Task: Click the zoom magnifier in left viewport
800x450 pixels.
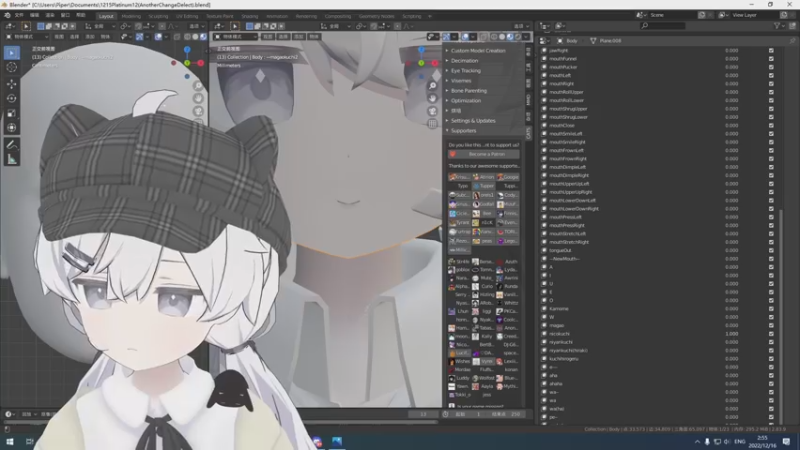Action: pyautogui.click(x=198, y=86)
